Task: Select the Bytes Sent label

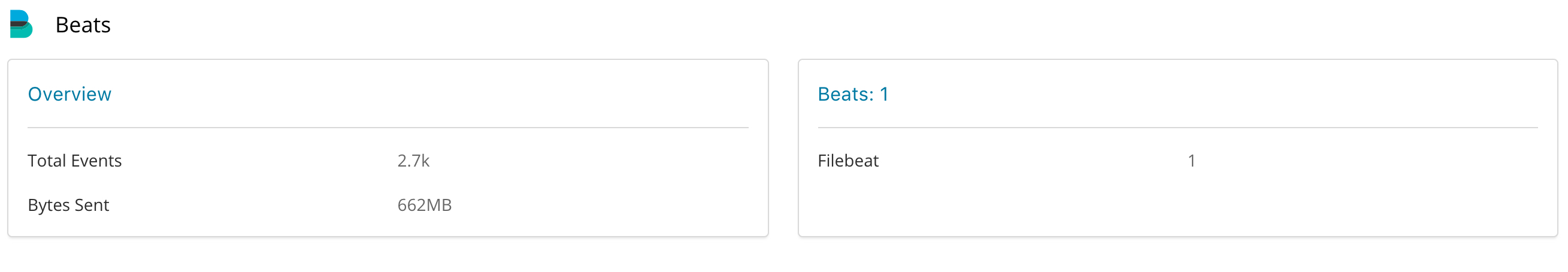Action: [68, 205]
